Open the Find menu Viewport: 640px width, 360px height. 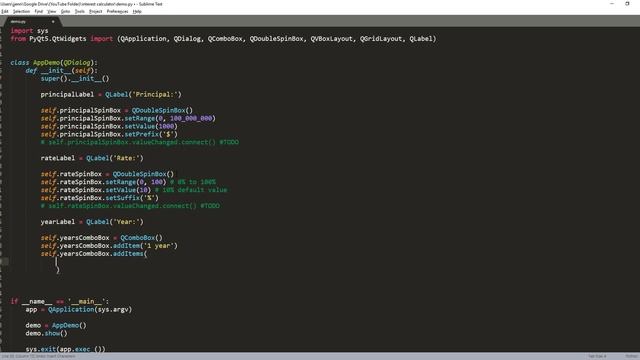(x=38, y=11)
